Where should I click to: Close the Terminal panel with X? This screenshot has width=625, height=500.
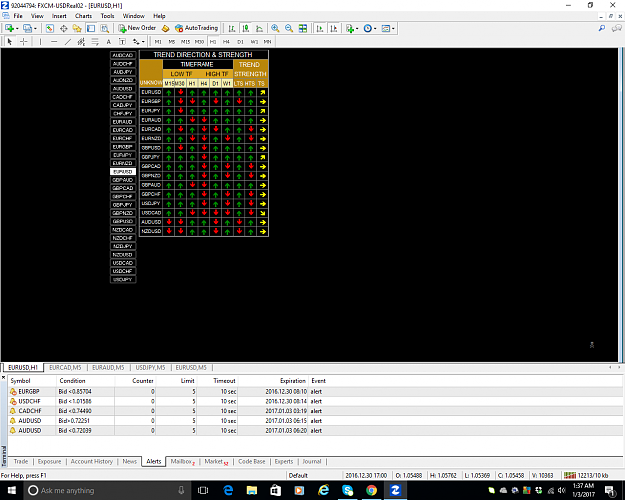4,377
